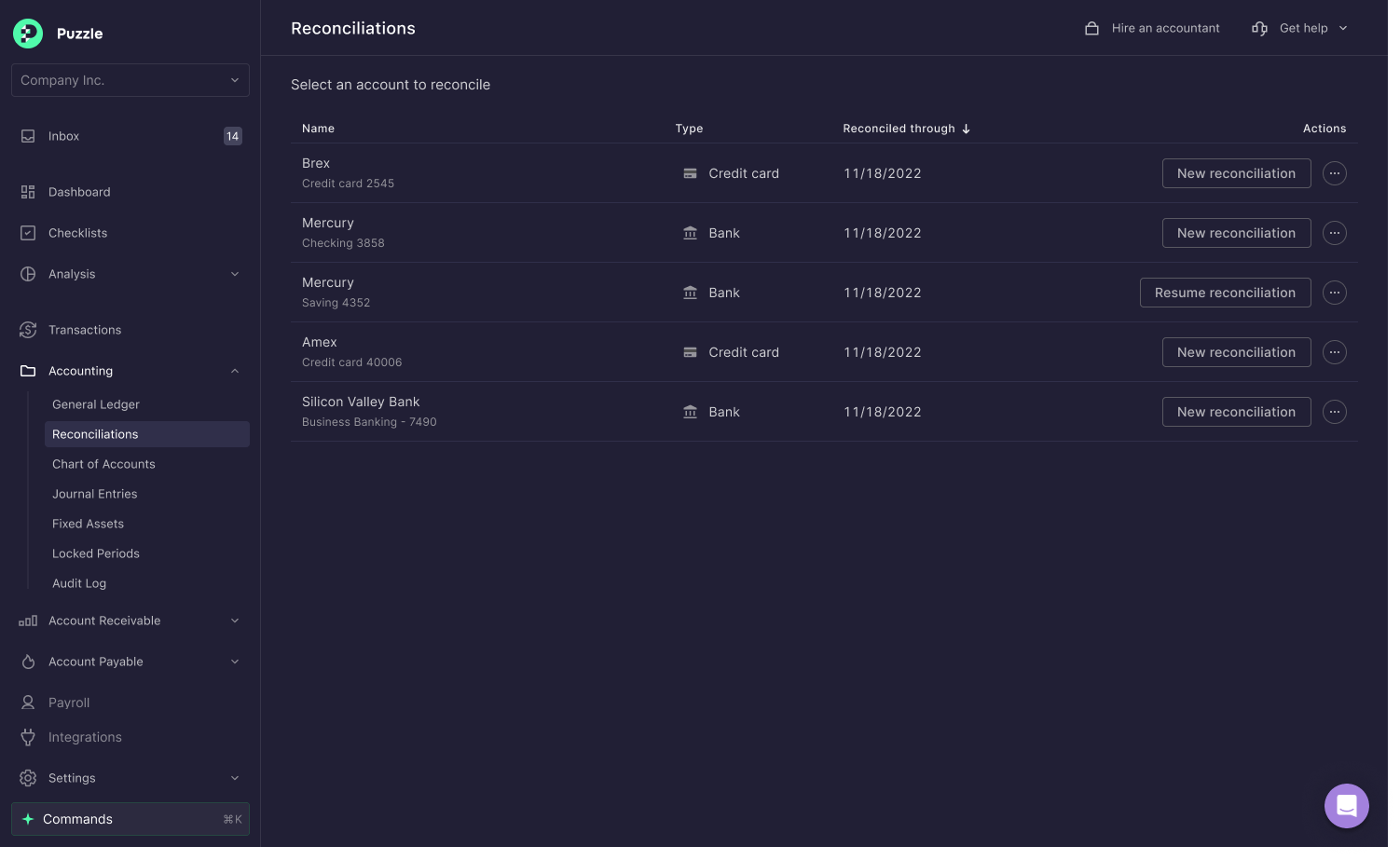Click the credit card icon in Brex row

click(690, 173)
